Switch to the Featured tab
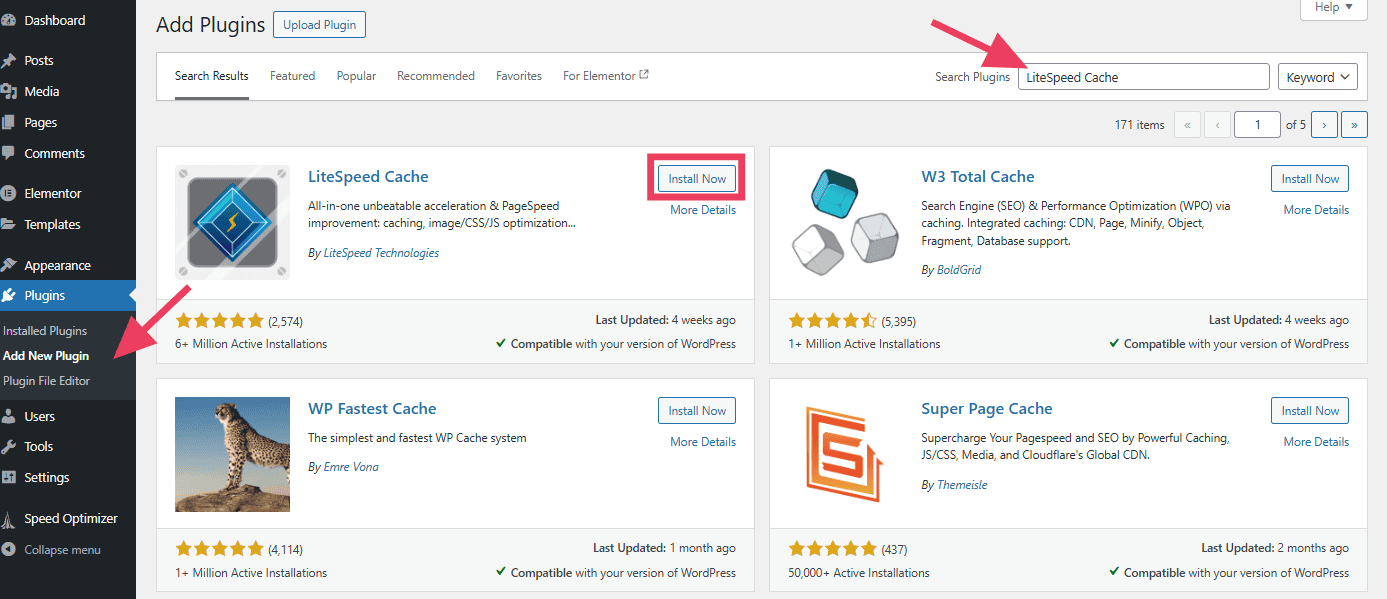The width and height of the screenshot is (1387, 599). [x=292, y=76]
